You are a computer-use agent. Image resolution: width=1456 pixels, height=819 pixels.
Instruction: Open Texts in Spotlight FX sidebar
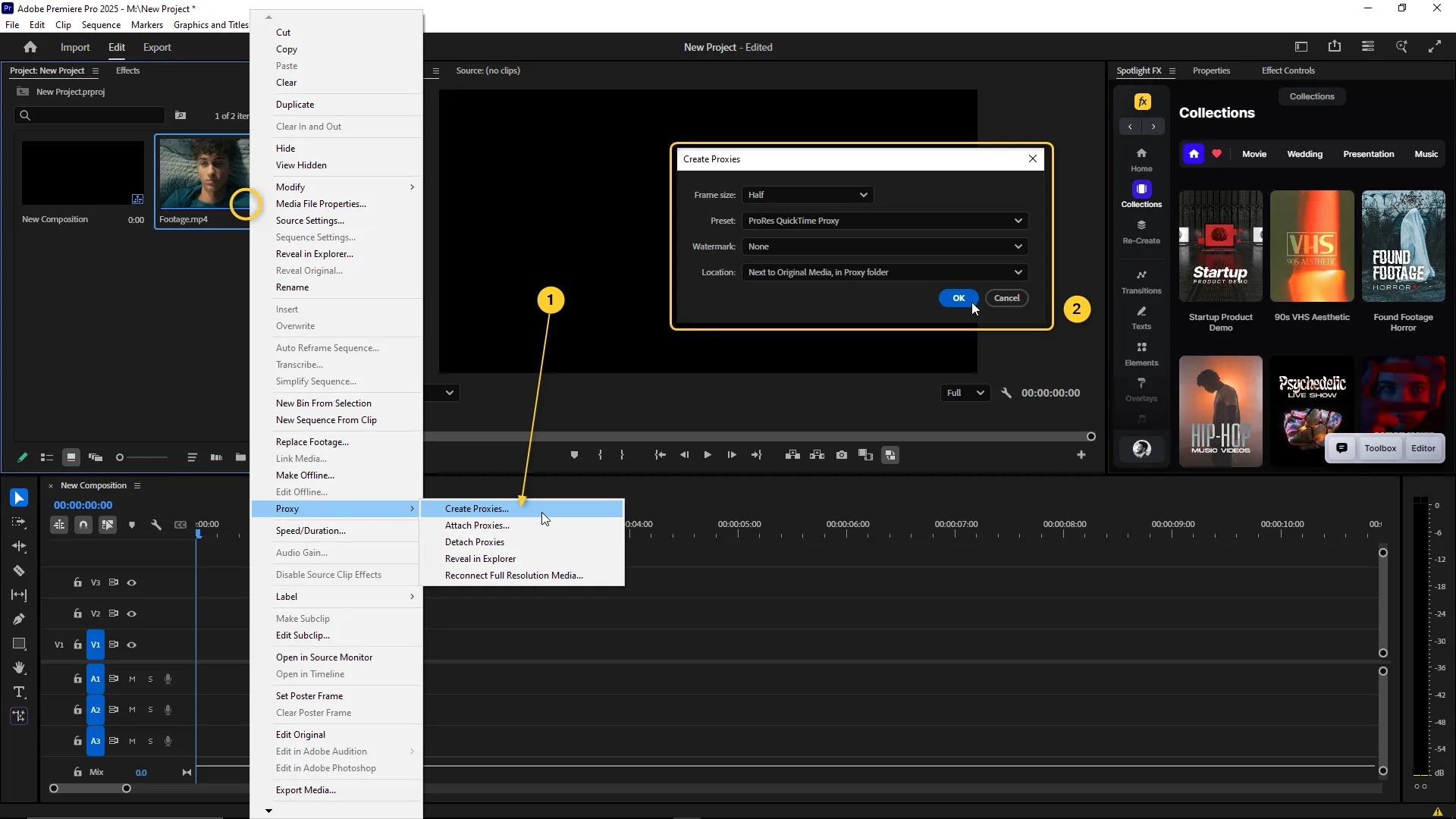coord(1141,318)
